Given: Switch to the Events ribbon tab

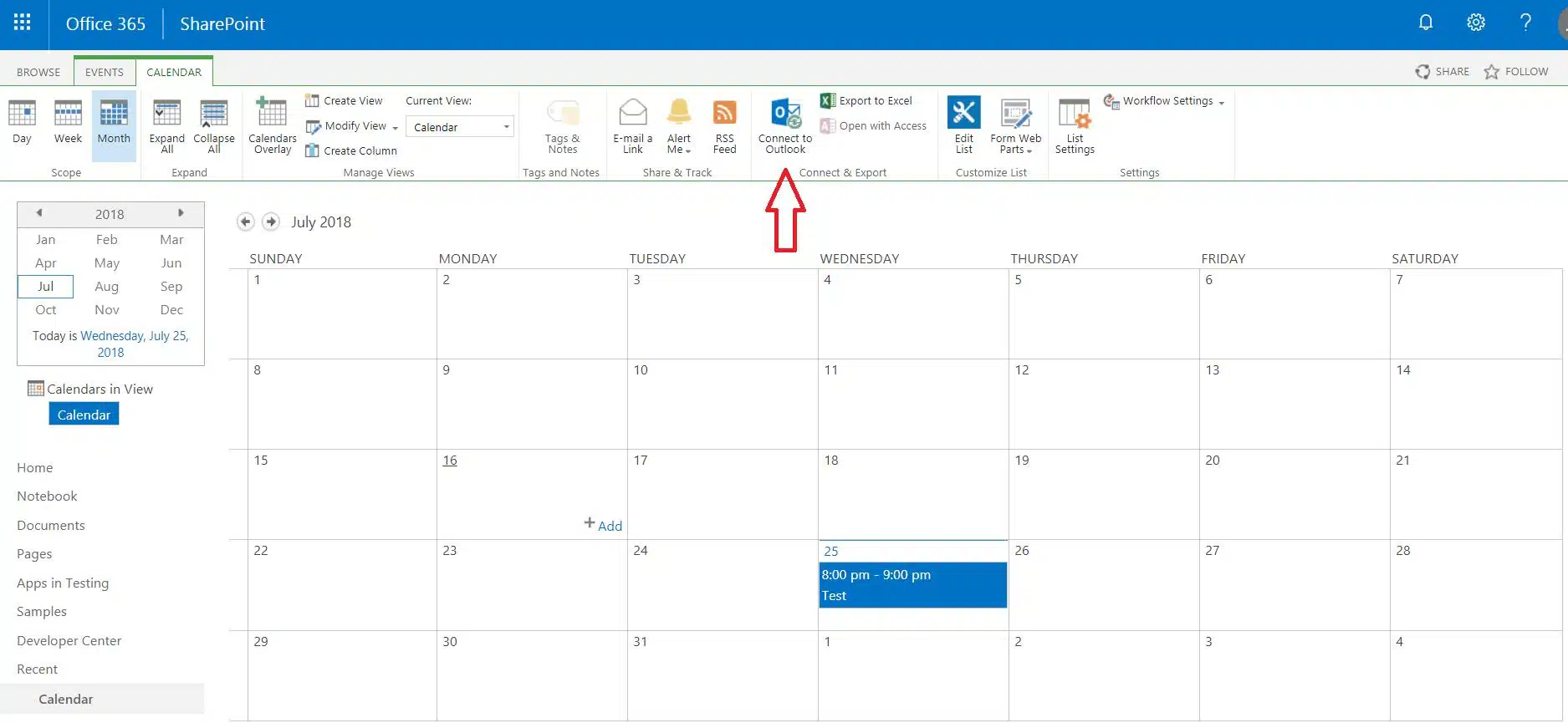Looking at the screenshot, I should pos(104,72).
